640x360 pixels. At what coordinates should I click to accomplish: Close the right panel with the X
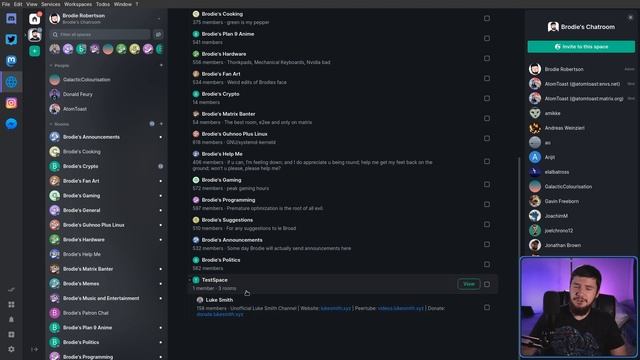click(x=631, y=18)
